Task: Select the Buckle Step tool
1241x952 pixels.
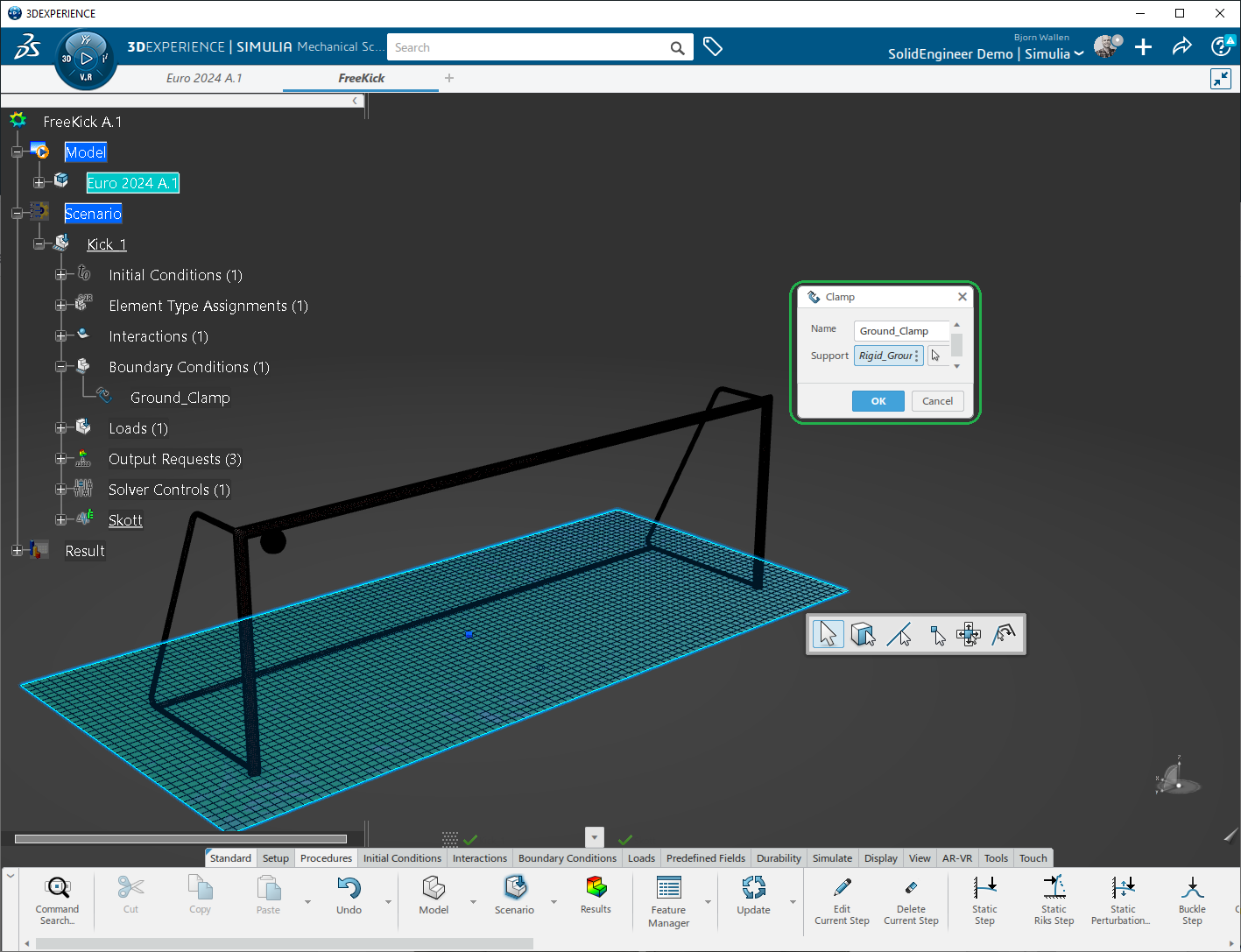Action: point(1191,889)
